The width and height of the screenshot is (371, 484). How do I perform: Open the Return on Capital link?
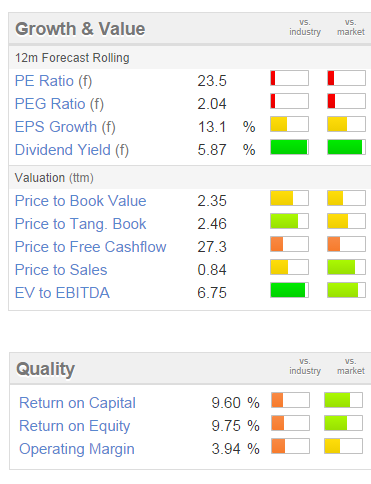(77, 403)
